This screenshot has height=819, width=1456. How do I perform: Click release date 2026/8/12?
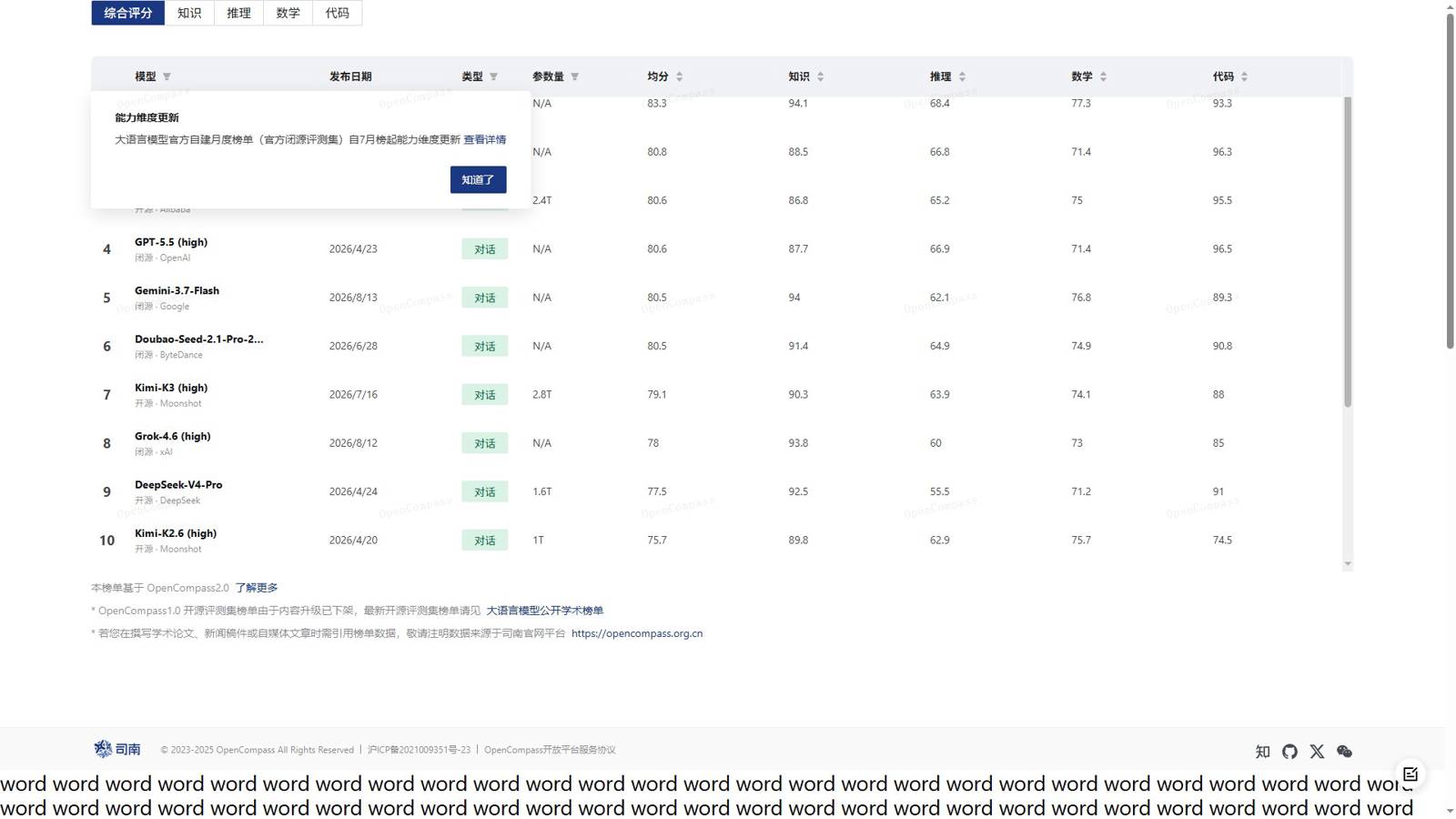[353, 443]
